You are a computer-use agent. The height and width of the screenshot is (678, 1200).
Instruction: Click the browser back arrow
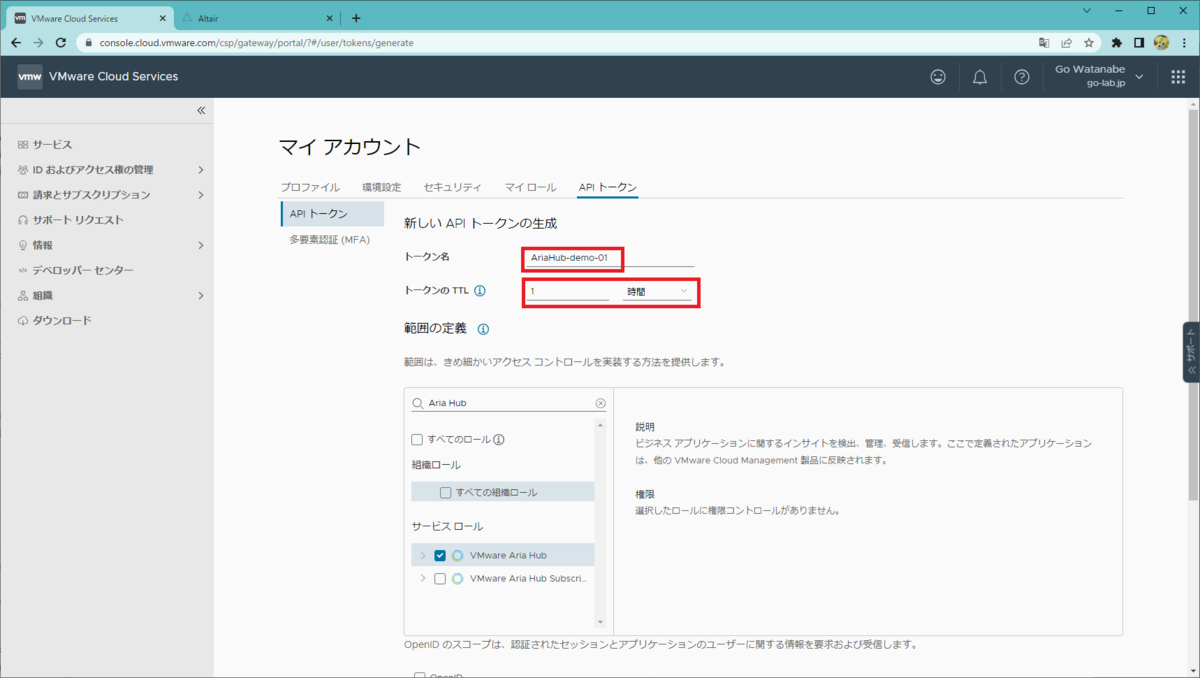click(x=15, y=43)
